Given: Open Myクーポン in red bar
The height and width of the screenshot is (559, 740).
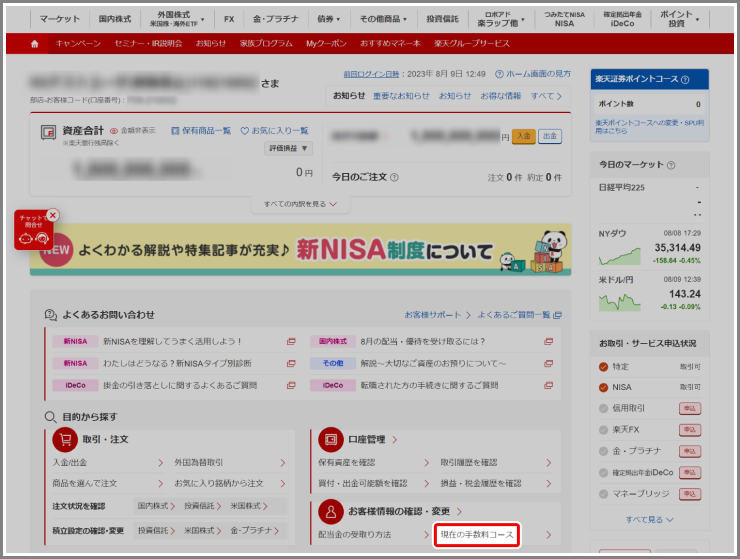Looking at the screenshot, I should 326,44.
